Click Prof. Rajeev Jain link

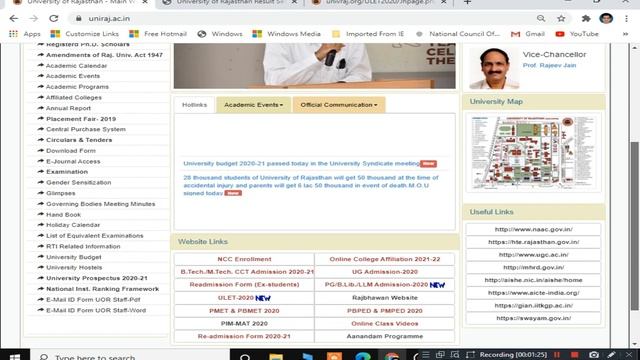tap(549, 65)
